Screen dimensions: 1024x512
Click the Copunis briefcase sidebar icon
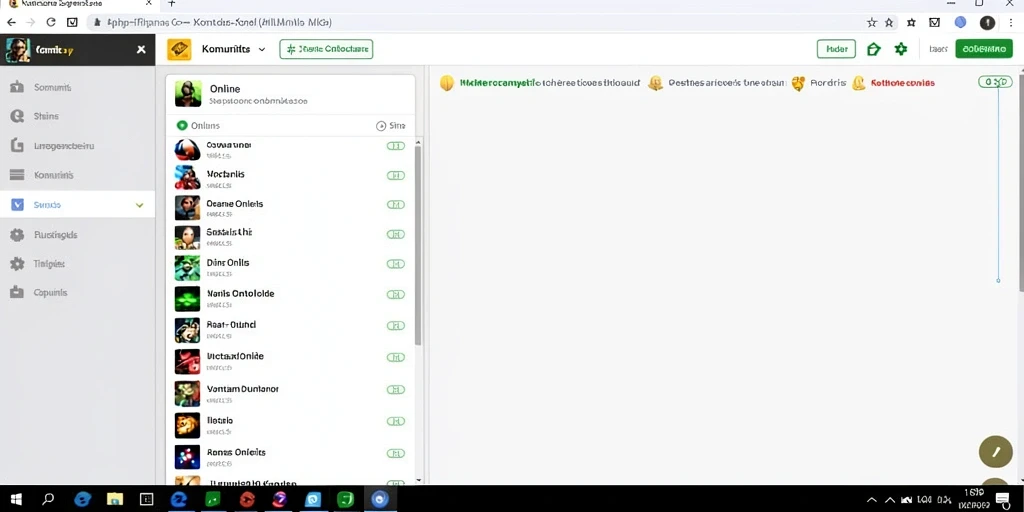[17, 293]
